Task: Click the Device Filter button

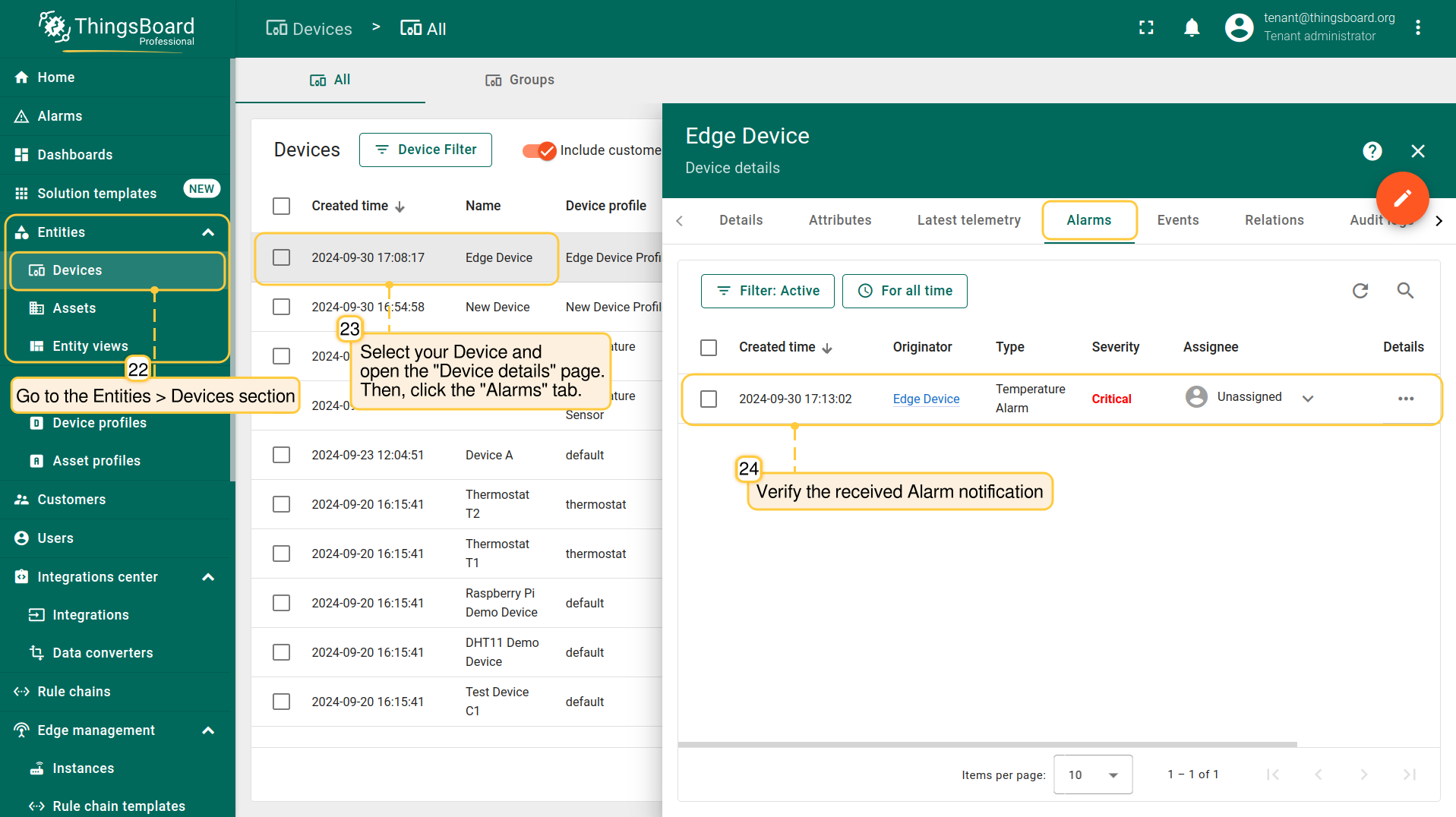Action: coord(425,150)
